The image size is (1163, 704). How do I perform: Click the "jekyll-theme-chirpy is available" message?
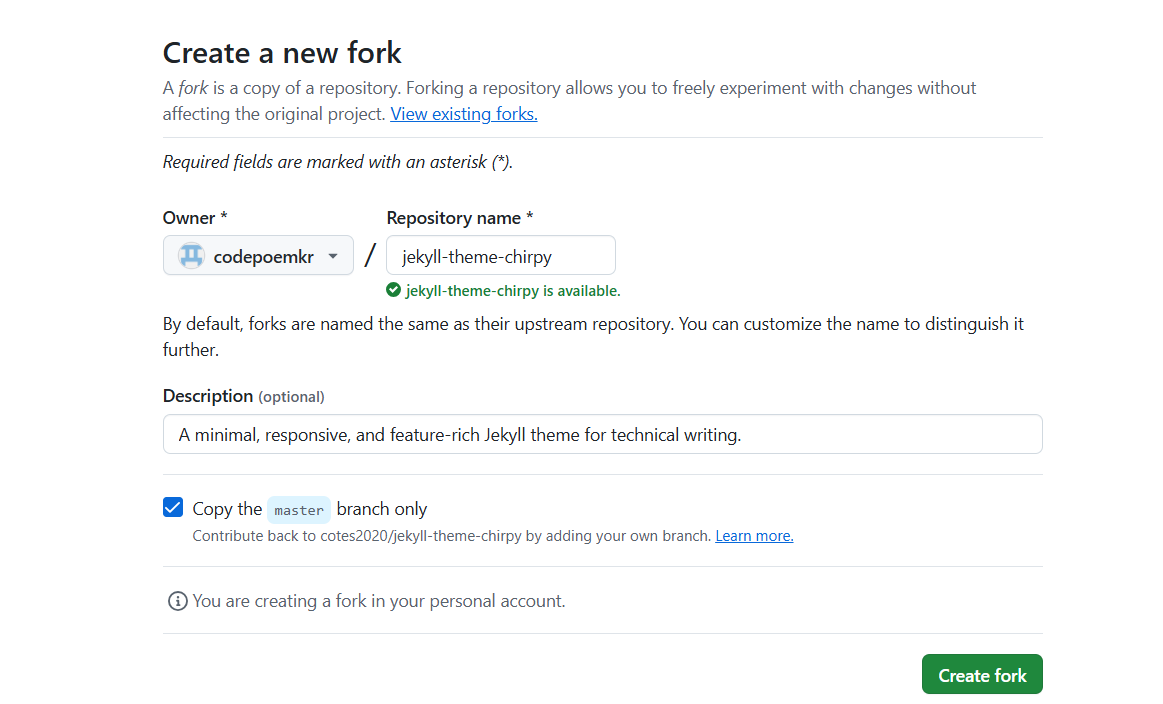(x=513, y=291)
